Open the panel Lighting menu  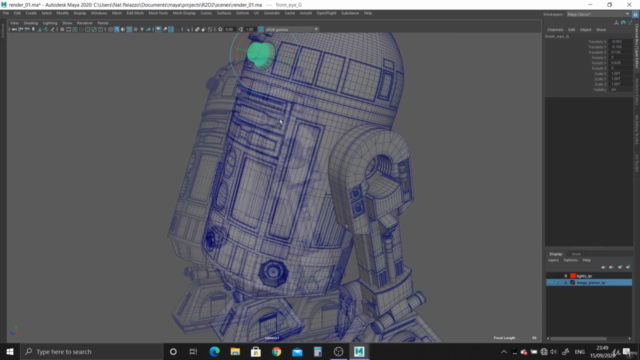(50, 23)
